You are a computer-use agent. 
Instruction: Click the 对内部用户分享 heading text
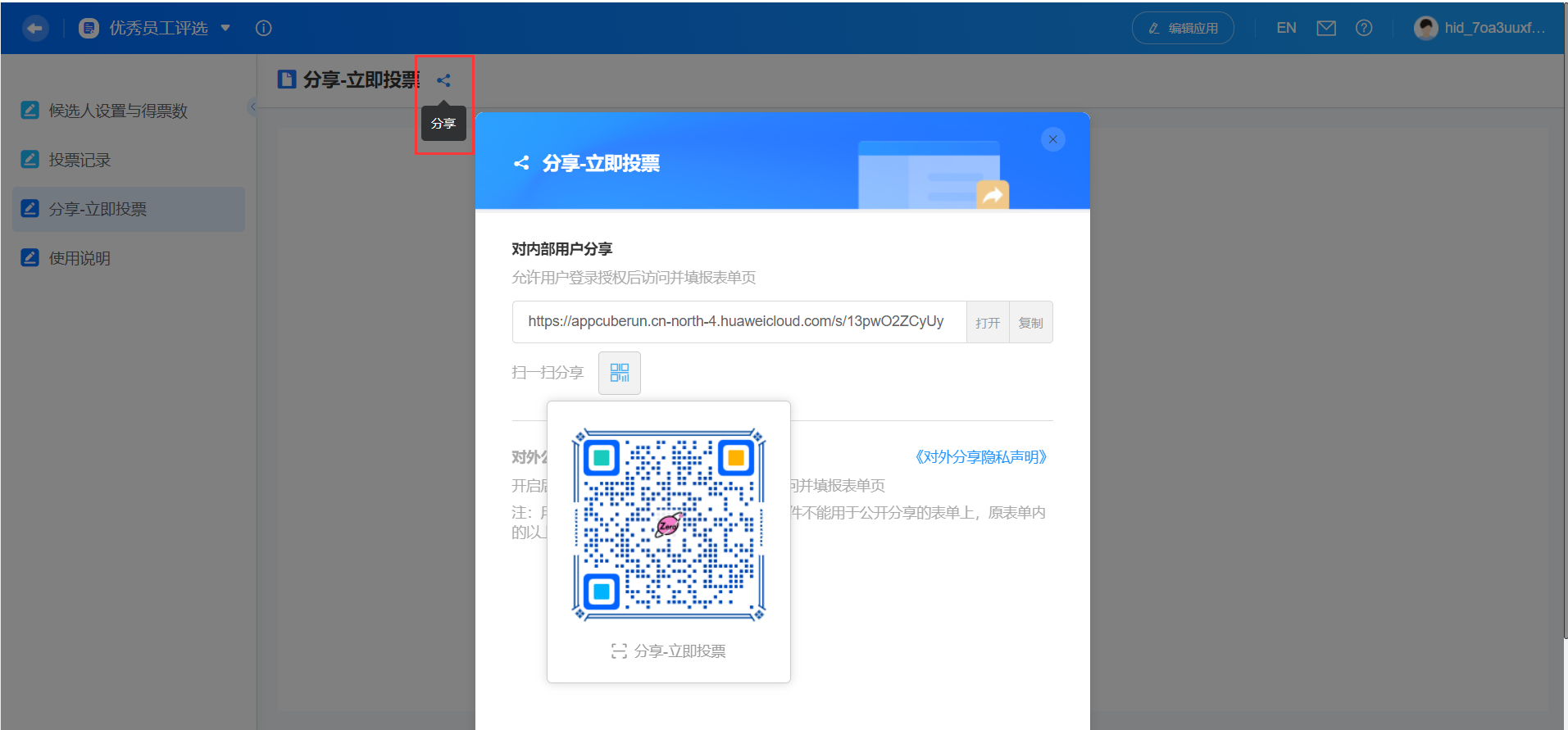click(x=562, y=249)
